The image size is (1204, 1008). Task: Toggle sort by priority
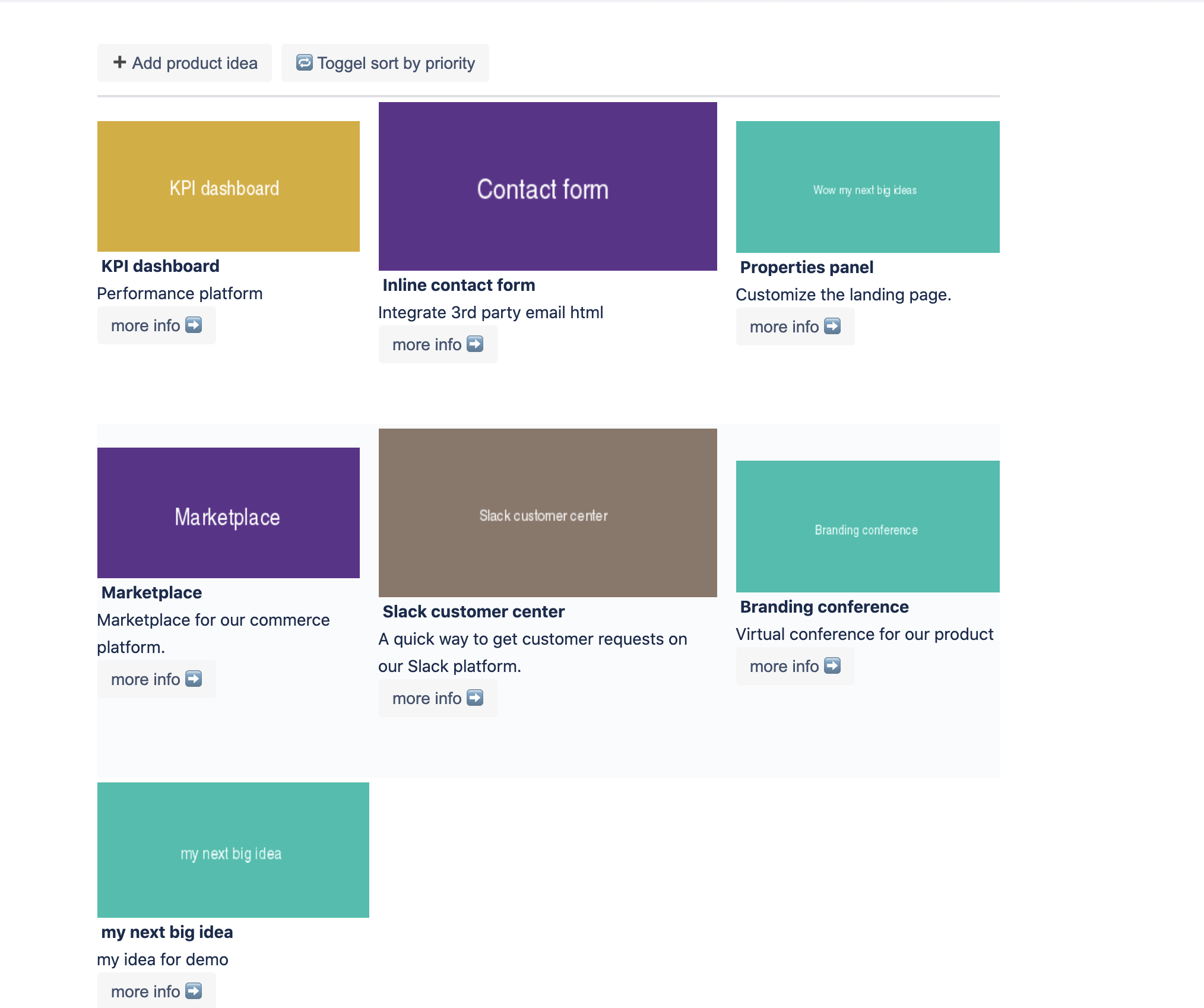coord(385,63)
